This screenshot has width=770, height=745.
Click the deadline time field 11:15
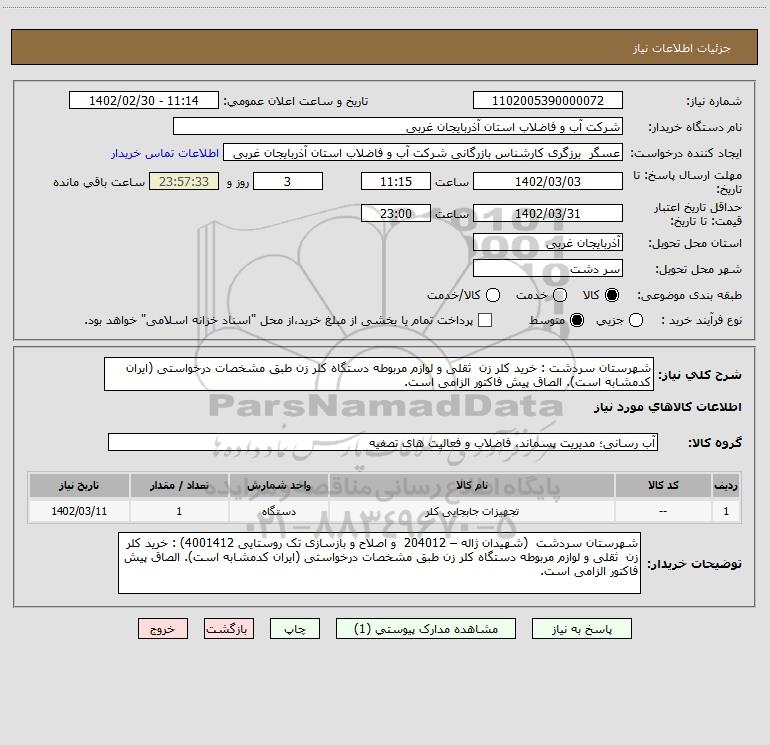(x=396, y=182)
